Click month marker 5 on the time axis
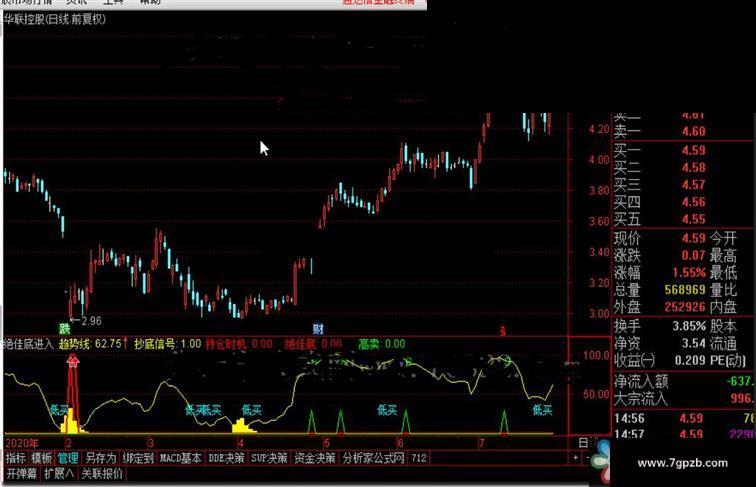The width and height of the screenshot is (756, 487). [x=326, y=443]
